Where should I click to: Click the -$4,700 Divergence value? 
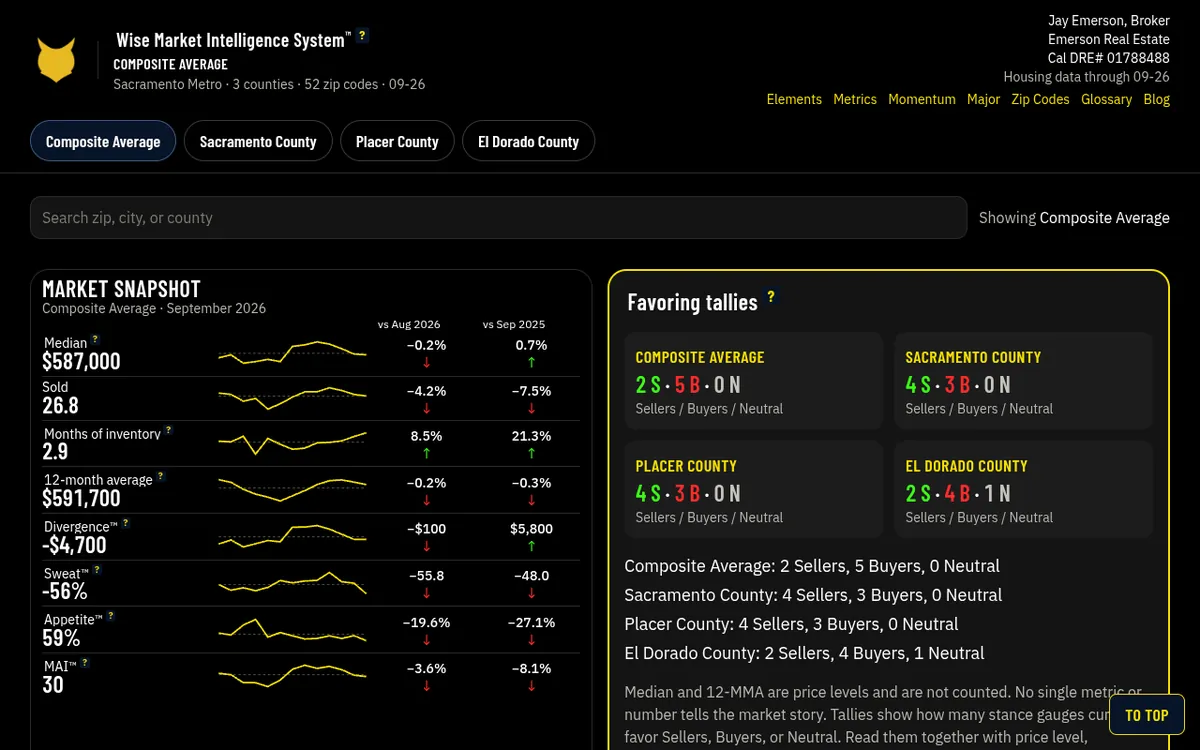pos(74,545)
